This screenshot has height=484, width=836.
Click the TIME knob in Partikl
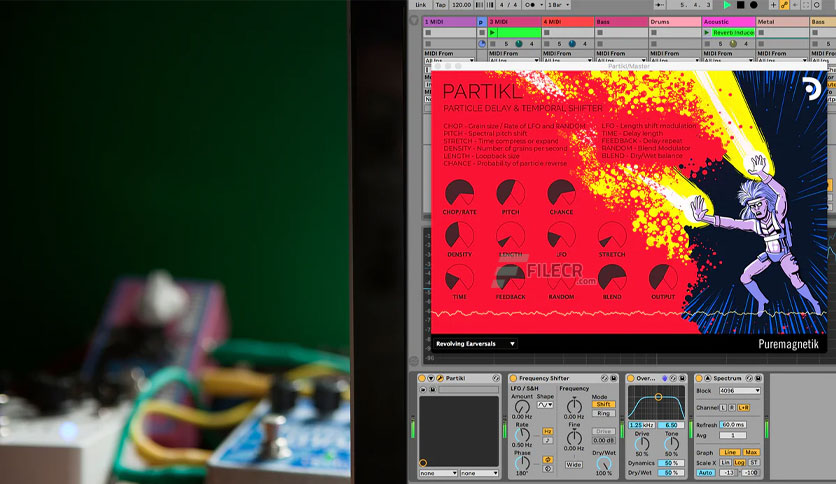tap(460, 278)
